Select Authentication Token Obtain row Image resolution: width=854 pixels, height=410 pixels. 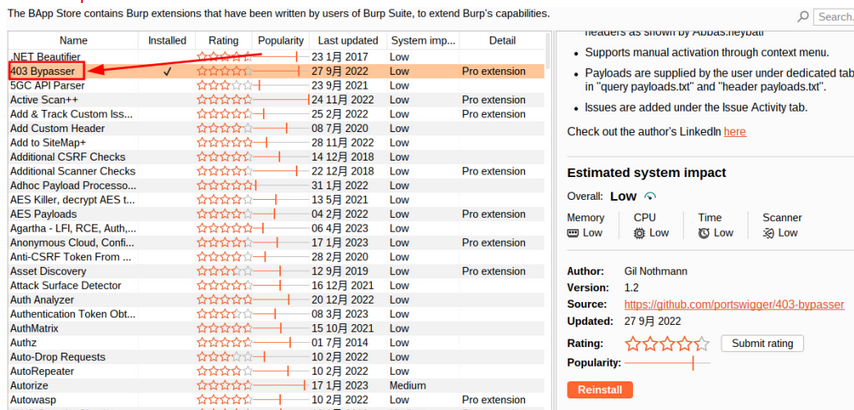(x=276, y=314)
